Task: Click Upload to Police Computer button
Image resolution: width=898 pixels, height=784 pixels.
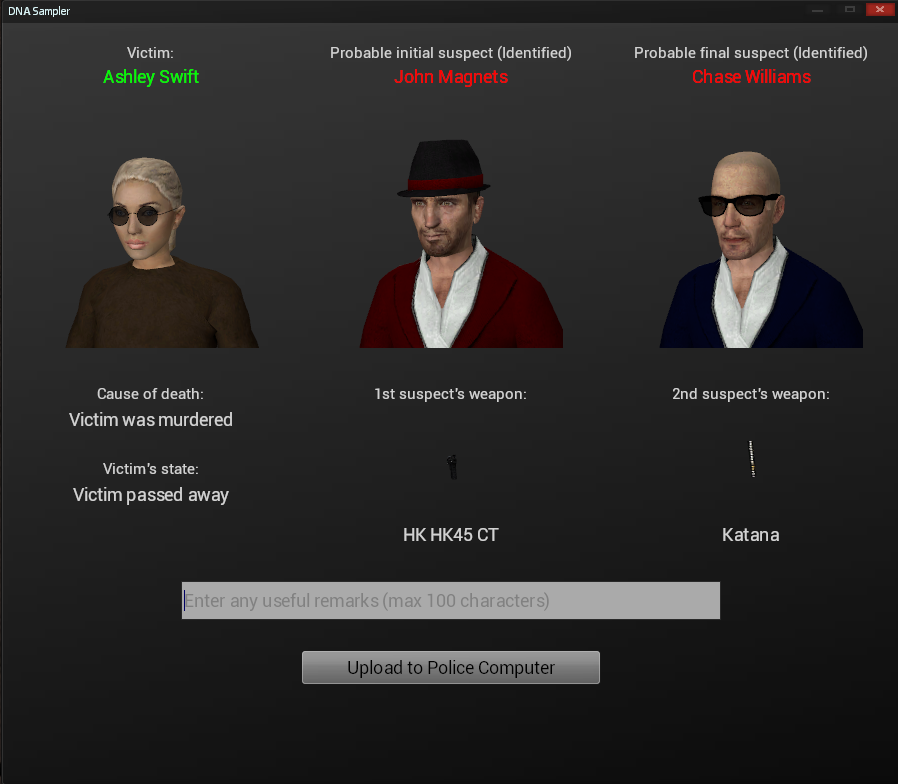Action: tap(451, 667)
